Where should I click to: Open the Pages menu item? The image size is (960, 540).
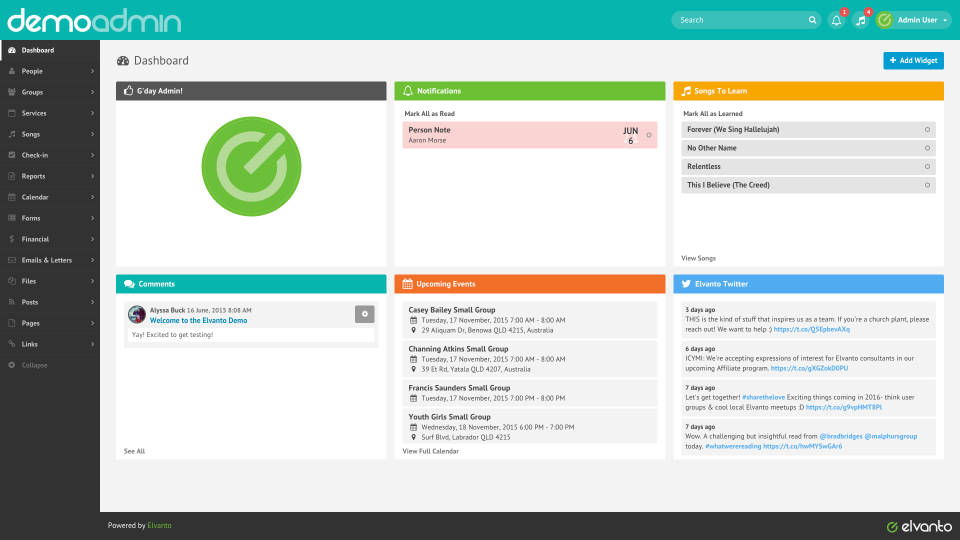(50, 323)
